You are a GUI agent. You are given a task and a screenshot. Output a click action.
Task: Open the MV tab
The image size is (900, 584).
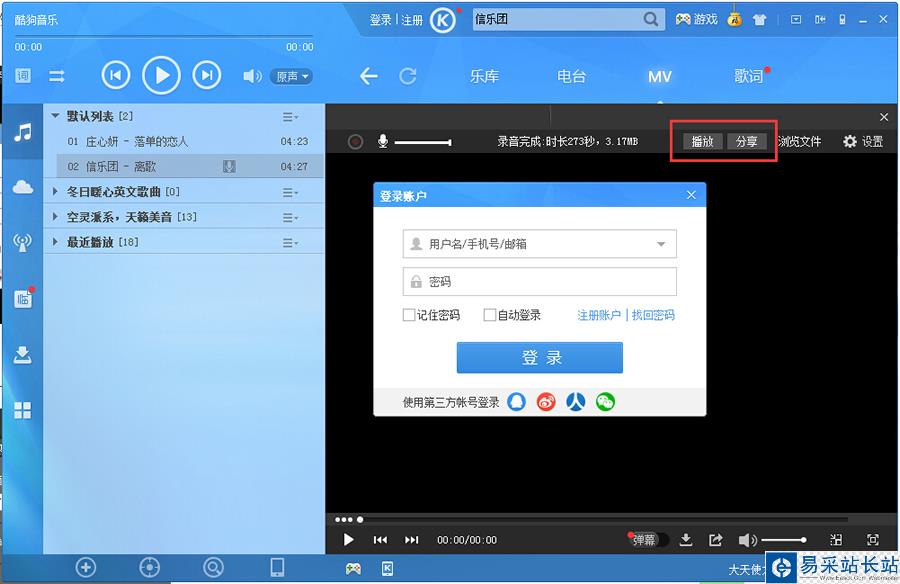point(660,76)
